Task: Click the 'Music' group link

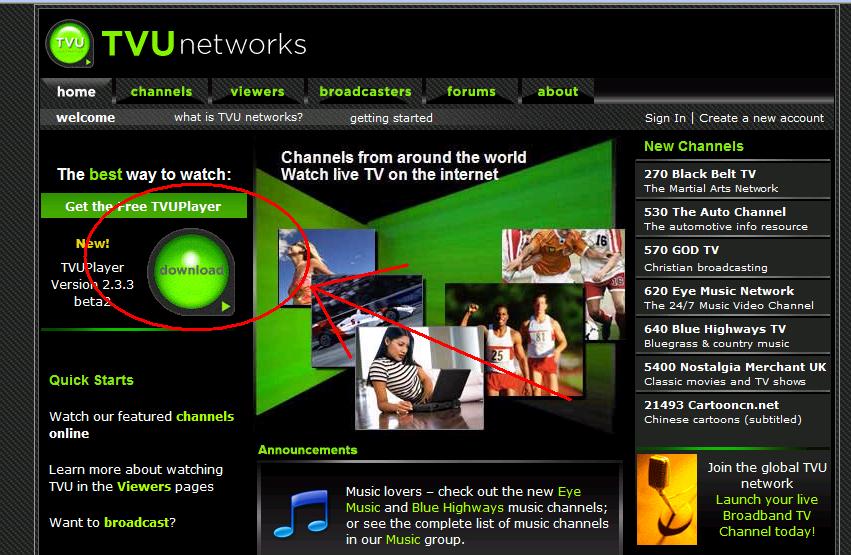Action: point(403,539)
